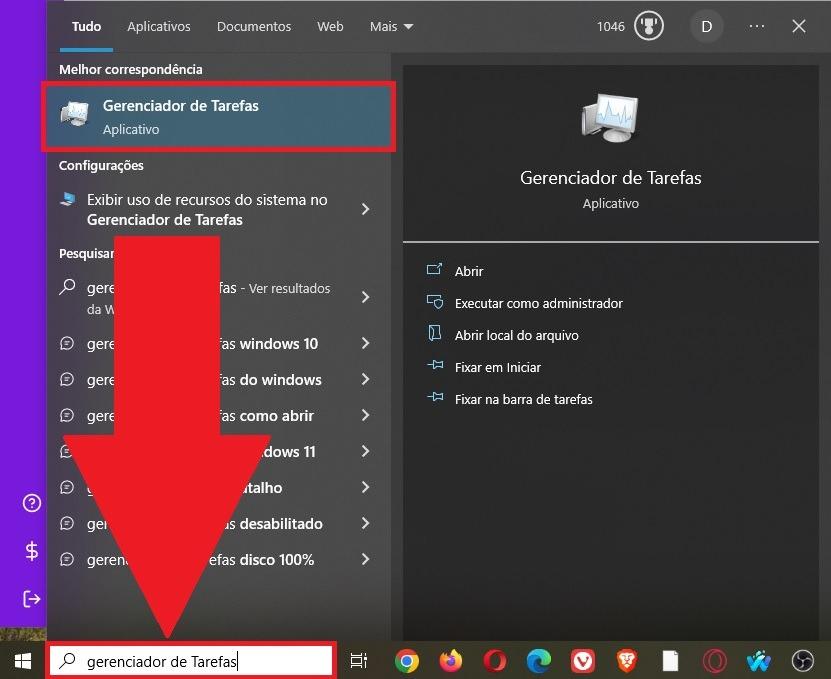Screen dimensions: 831x679
Task: Click the large Task Manager icon in preview pane
Action: [610, 118]
